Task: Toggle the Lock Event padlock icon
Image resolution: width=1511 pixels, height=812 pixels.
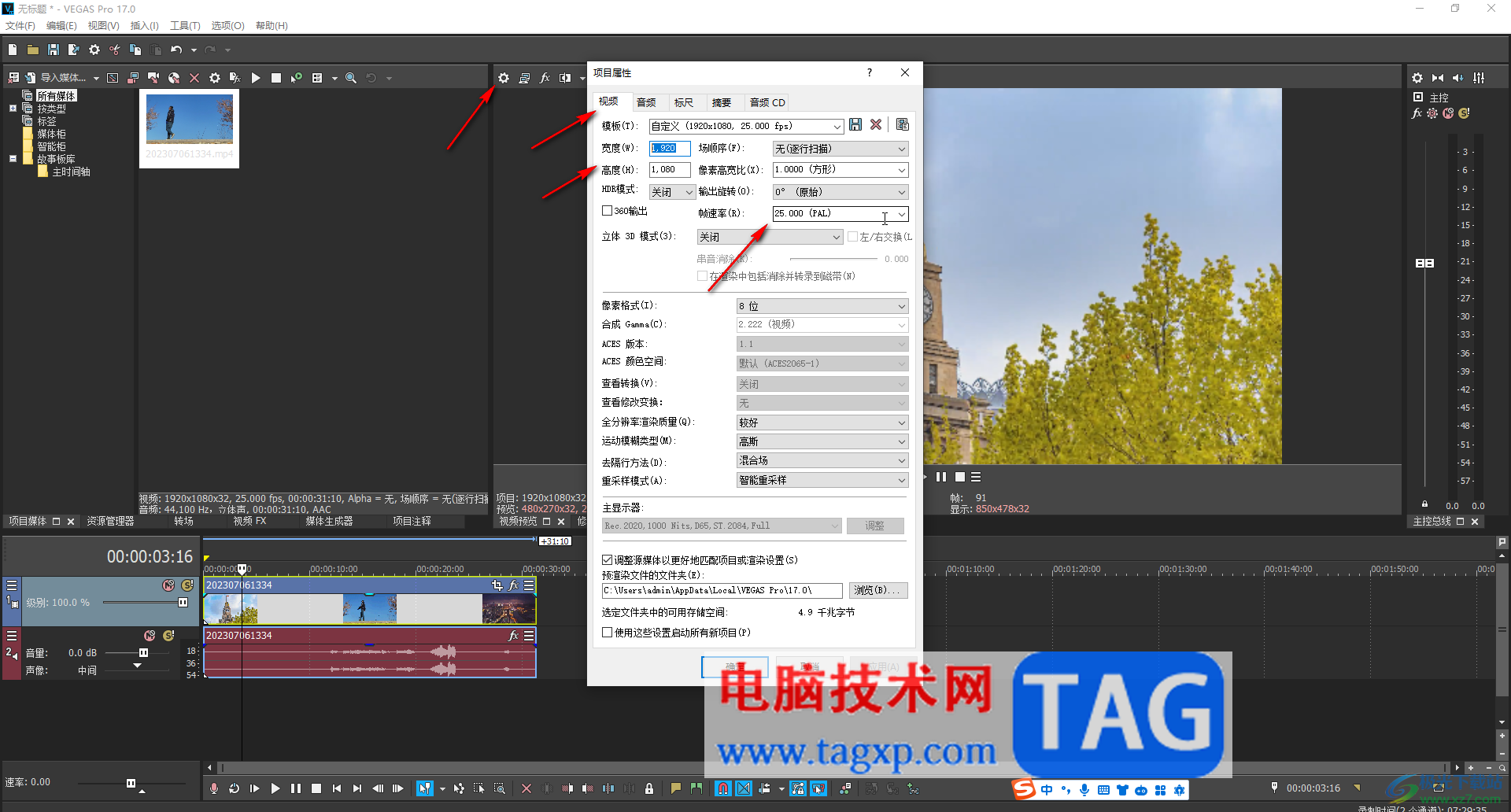Action: [649, 788]
